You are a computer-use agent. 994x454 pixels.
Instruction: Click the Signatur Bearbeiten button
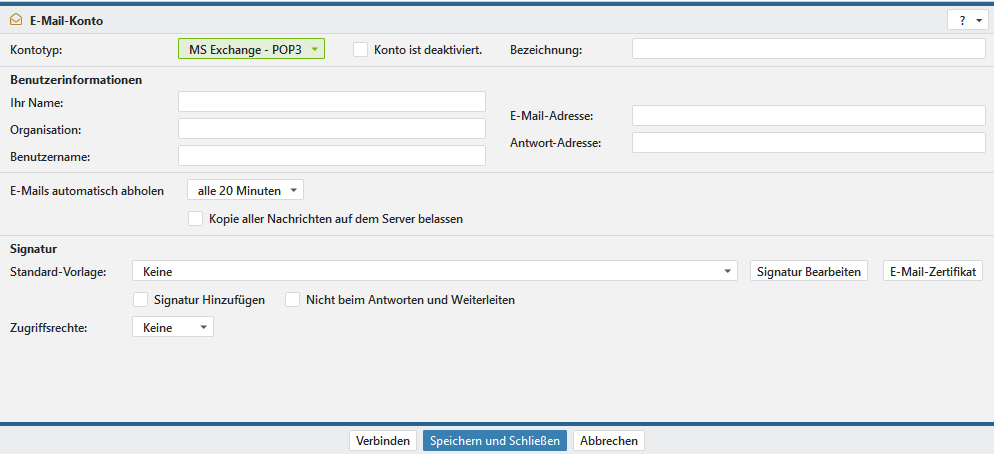pos(809,271)
